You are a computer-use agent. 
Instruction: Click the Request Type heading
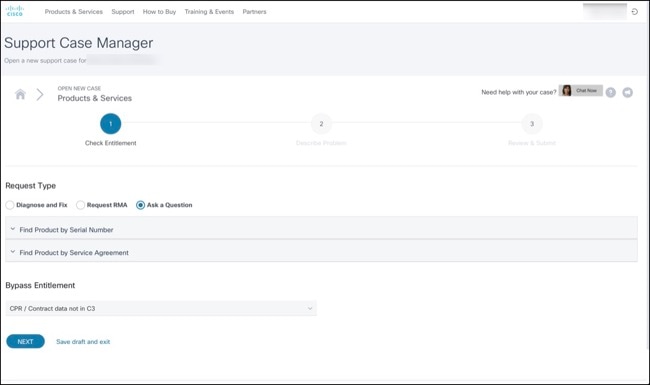[x=31, y=186]
